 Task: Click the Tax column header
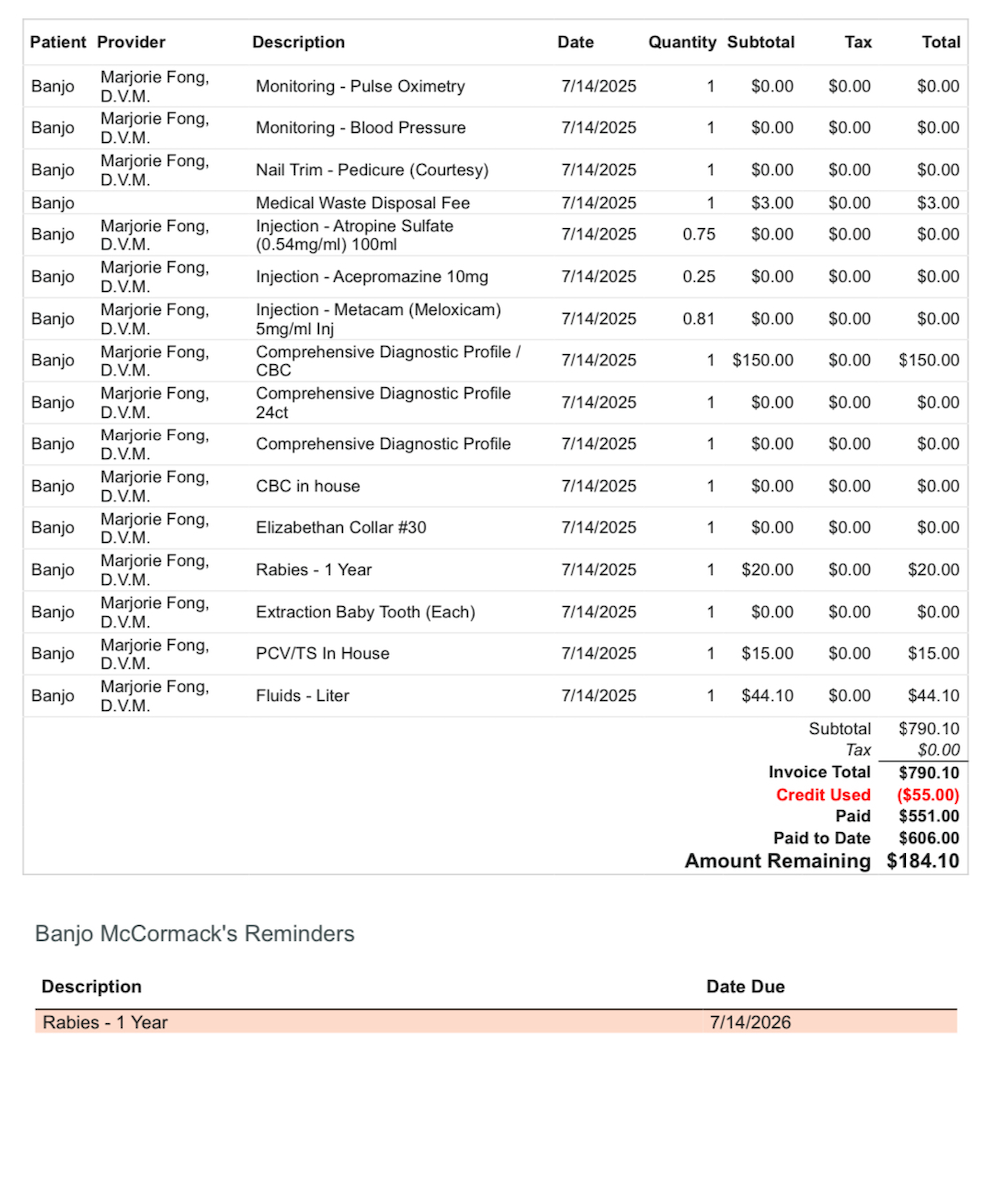tap(858, 42)
